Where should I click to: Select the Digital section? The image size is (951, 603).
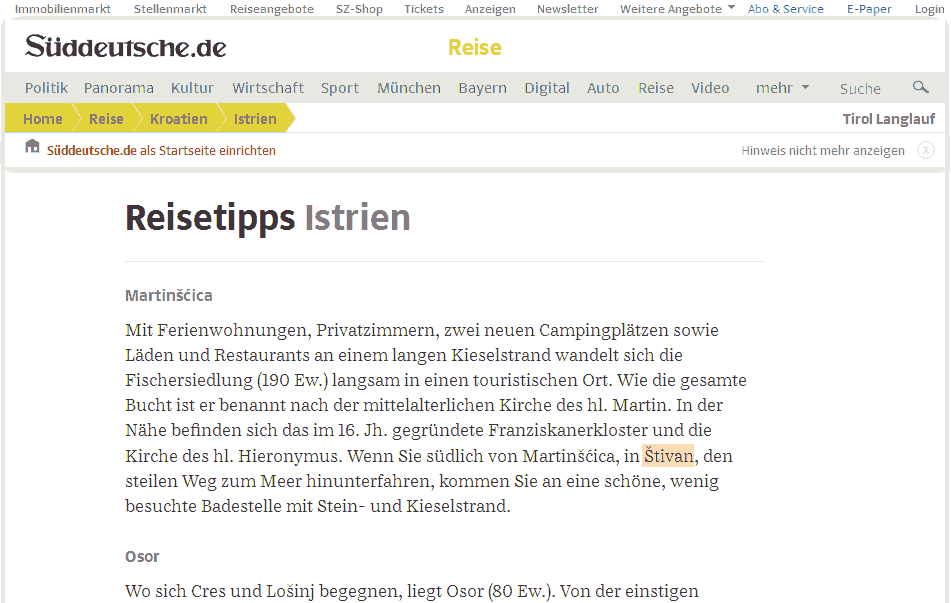[x=547, y=88]
